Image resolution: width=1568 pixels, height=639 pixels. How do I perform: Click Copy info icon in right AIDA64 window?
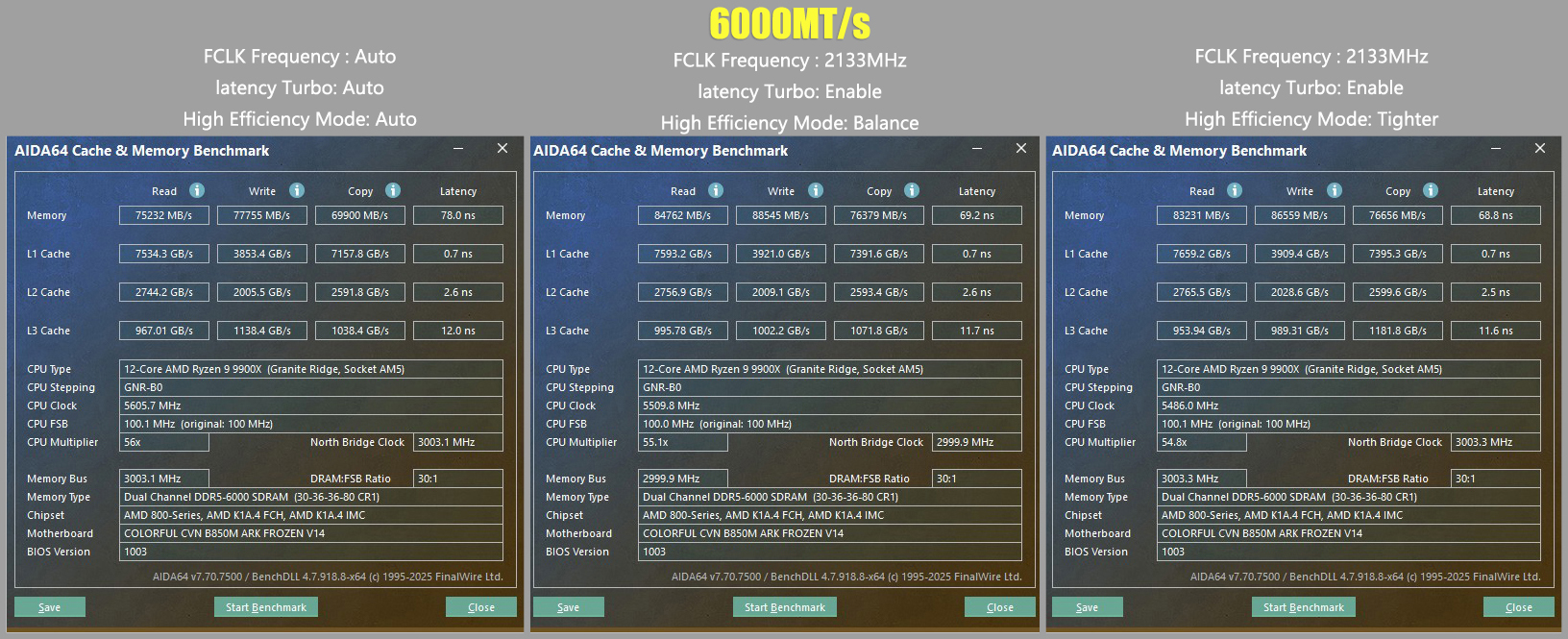1431,190
